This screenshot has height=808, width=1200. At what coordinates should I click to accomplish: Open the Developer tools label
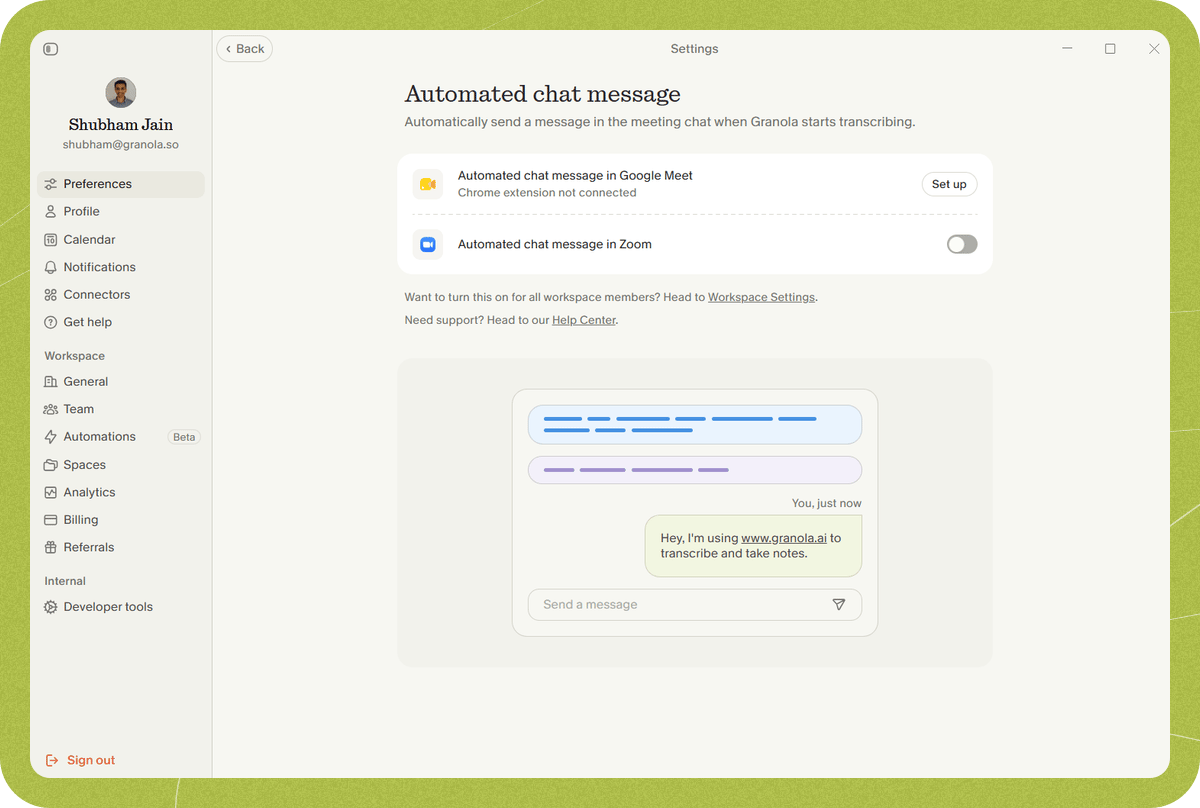108,607
